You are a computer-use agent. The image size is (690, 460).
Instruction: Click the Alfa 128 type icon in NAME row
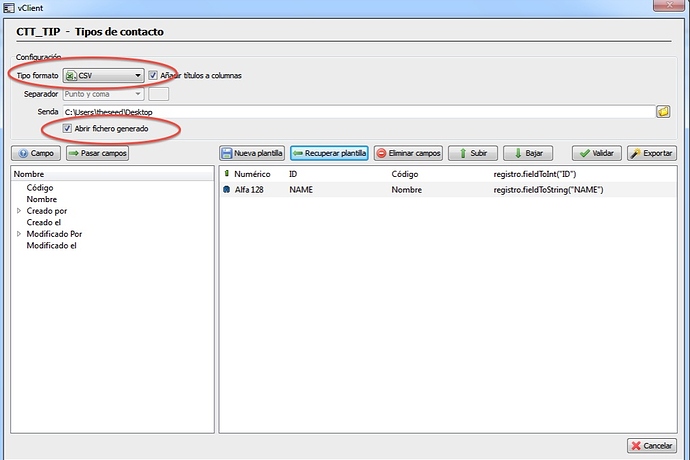[x=227, y=190]
